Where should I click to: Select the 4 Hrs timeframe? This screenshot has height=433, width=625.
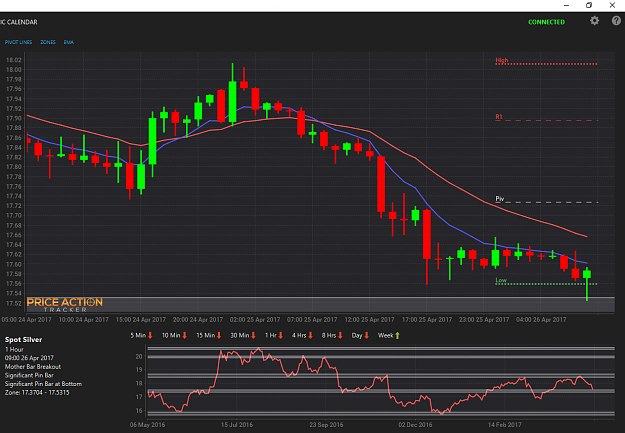coord(299,335)
